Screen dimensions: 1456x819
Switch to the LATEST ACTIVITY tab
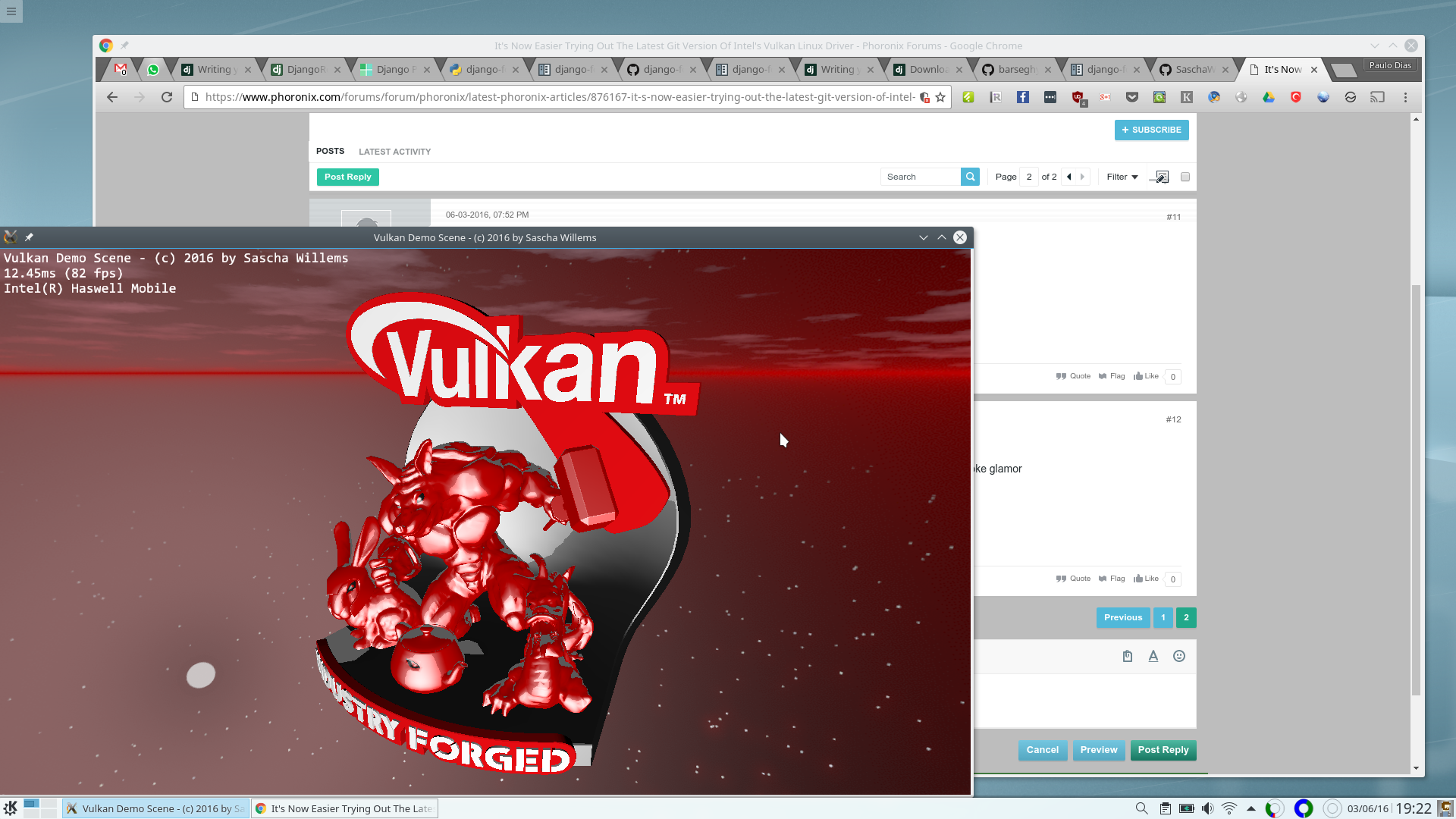coord(394,152)
